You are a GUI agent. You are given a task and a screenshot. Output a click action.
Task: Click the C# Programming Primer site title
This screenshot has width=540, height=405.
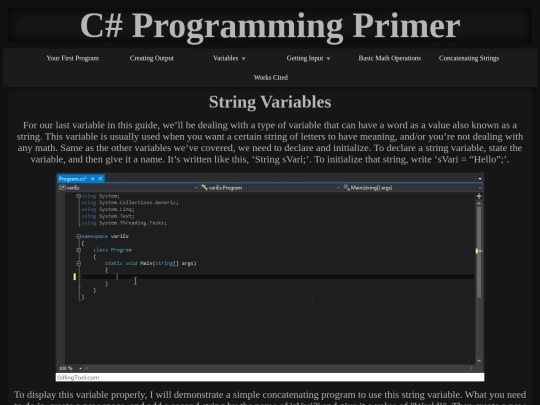(x=270, y=26)
